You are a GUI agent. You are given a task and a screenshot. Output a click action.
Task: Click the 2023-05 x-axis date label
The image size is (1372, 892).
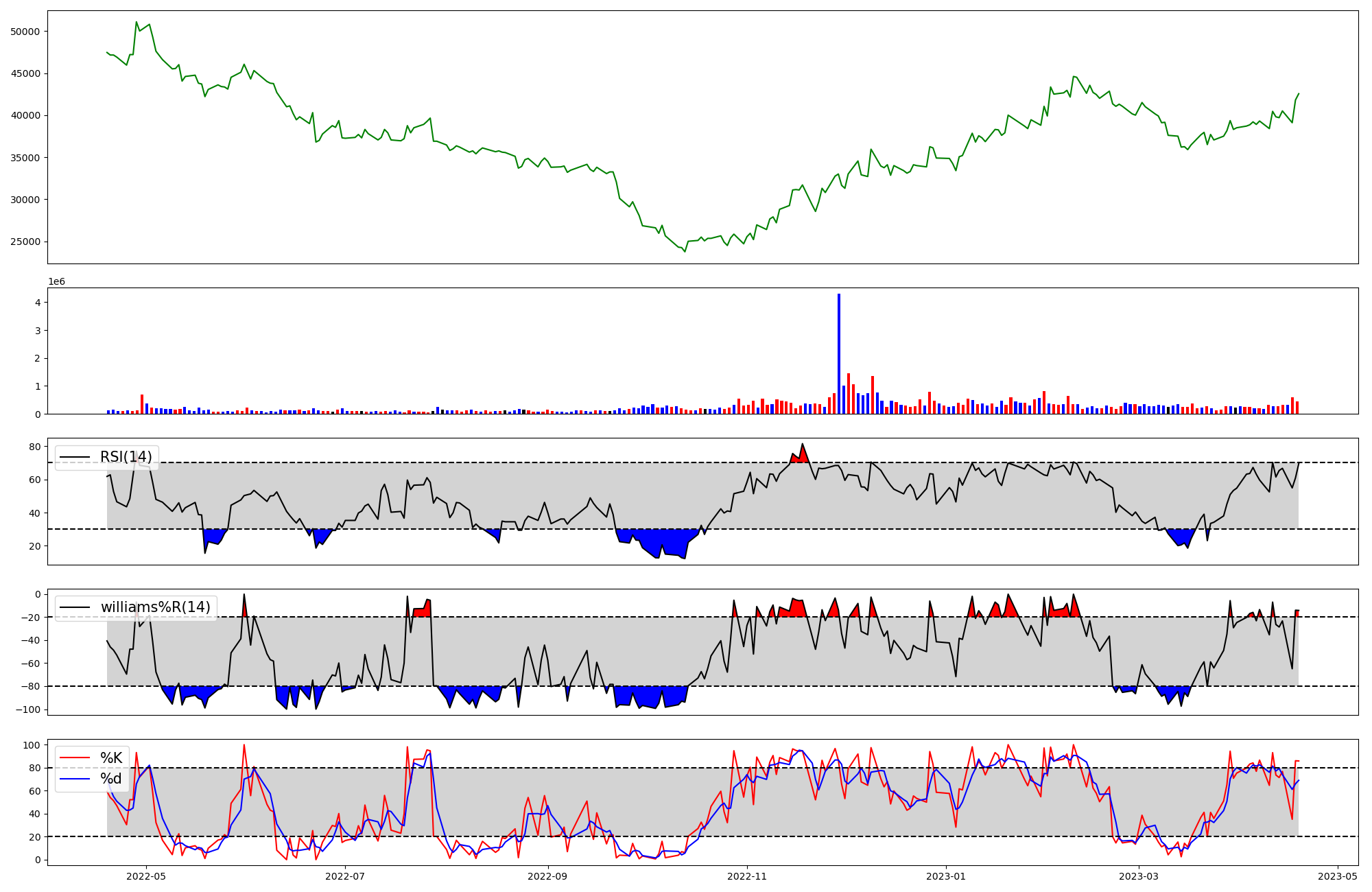coord(1338,876)
